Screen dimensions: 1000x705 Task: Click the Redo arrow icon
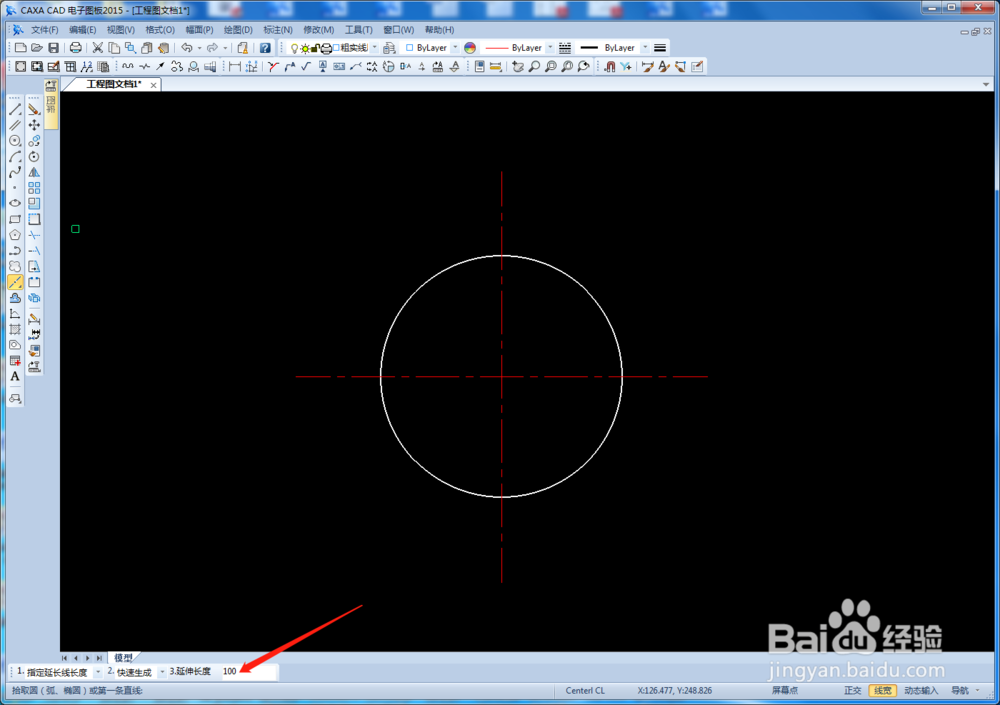[x=212, y=48]
